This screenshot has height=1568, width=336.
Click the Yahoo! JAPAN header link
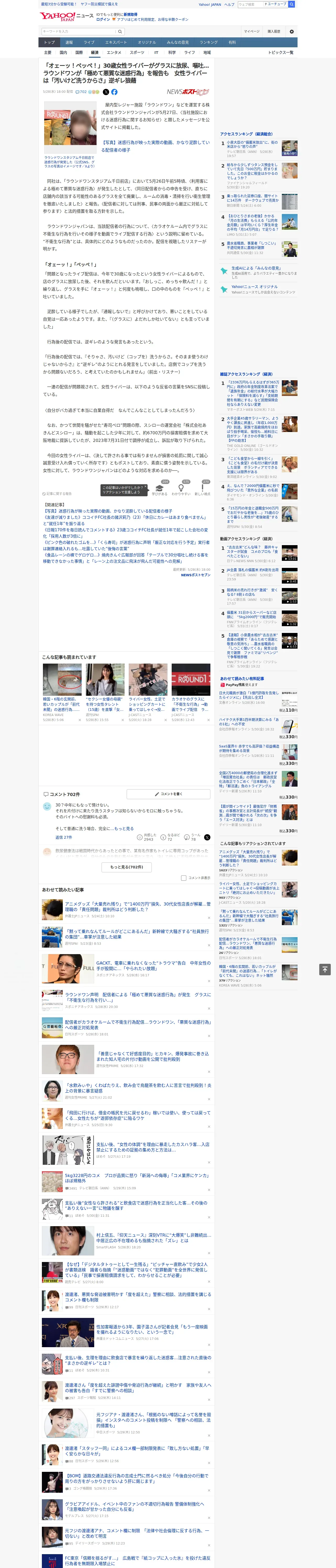pos(210,4)
